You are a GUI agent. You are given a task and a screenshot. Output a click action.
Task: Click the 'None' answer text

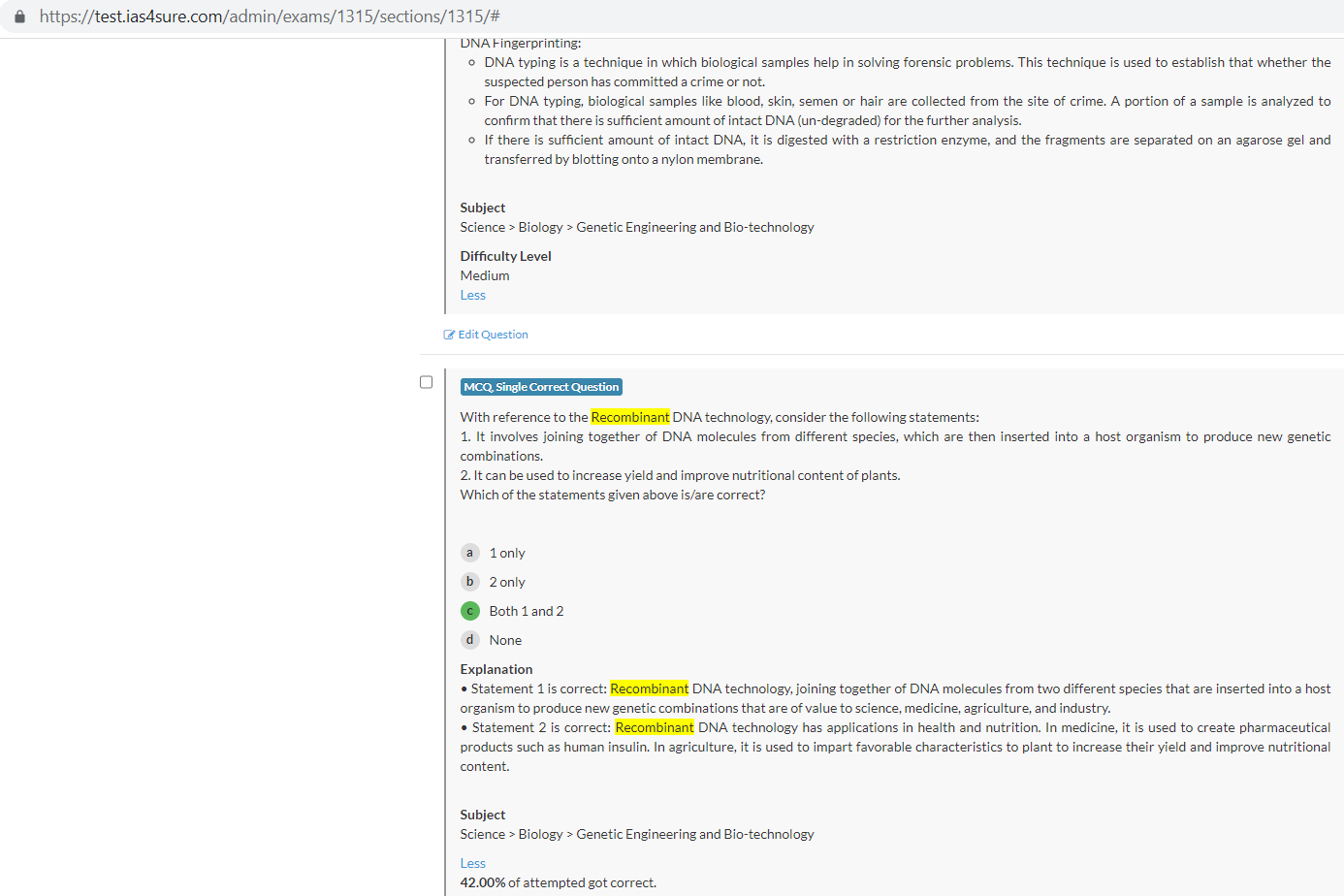(505, 640)
